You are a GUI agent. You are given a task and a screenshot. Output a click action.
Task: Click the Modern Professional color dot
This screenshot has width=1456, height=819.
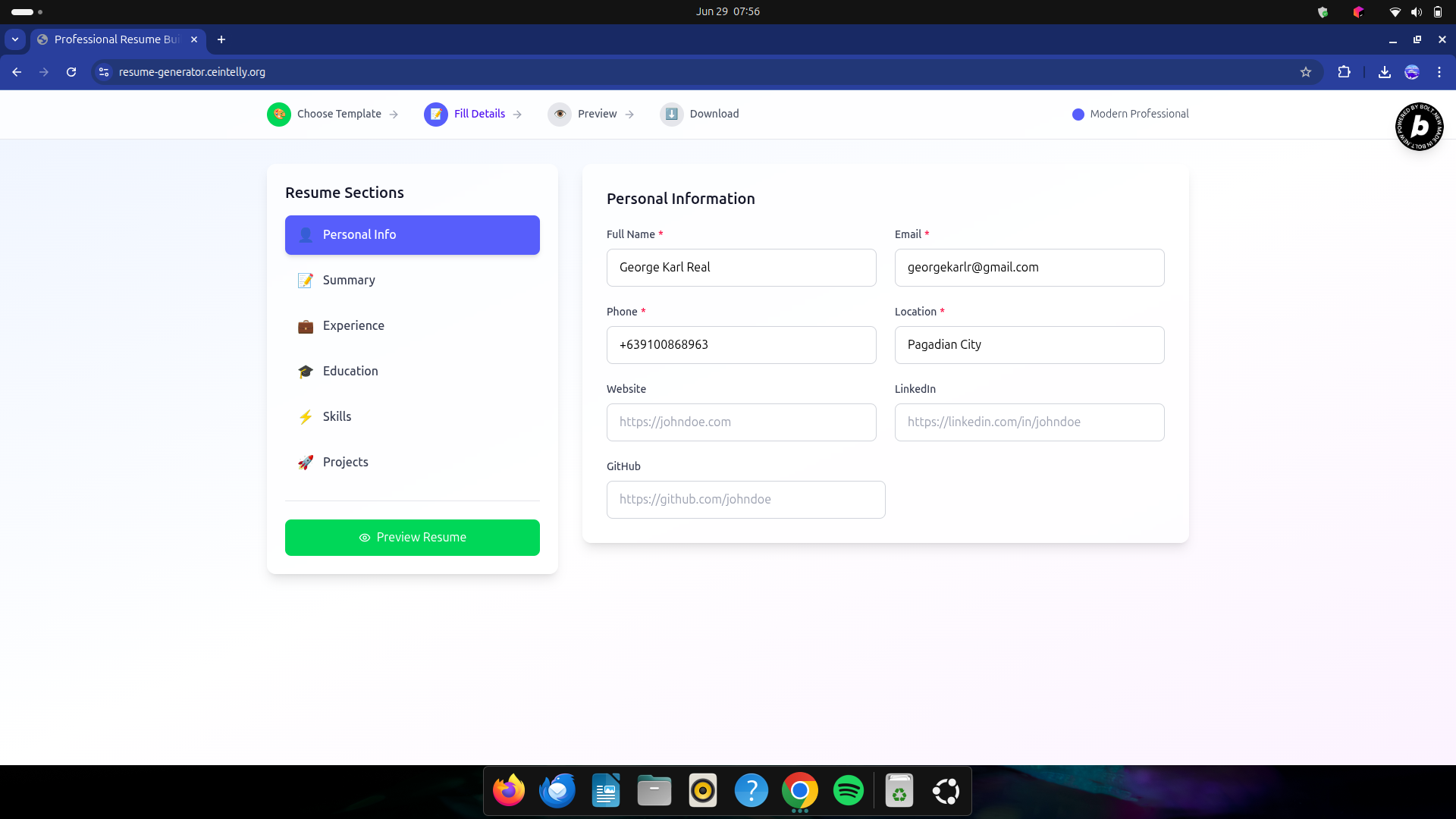1078,115
